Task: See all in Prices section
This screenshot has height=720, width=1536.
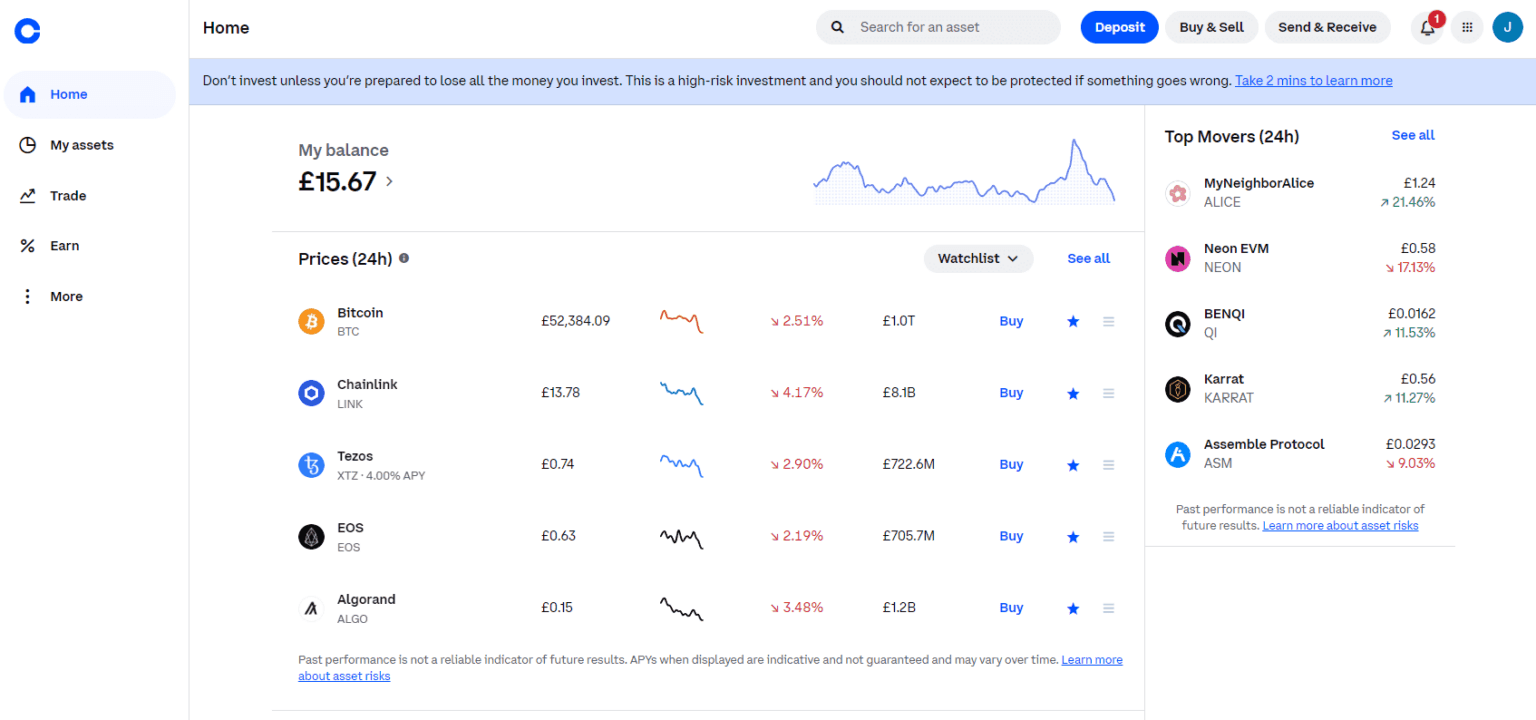Action: (1088, 258)
